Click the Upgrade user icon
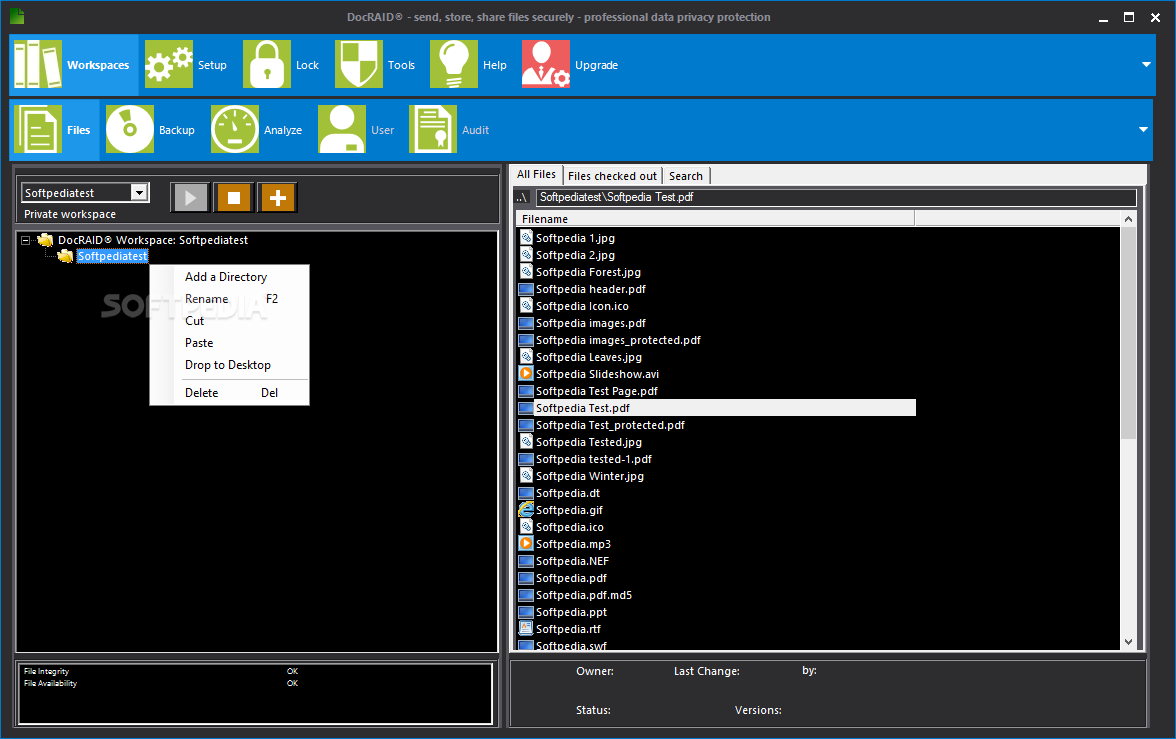Screen dimensions: 1176x739 546,65
